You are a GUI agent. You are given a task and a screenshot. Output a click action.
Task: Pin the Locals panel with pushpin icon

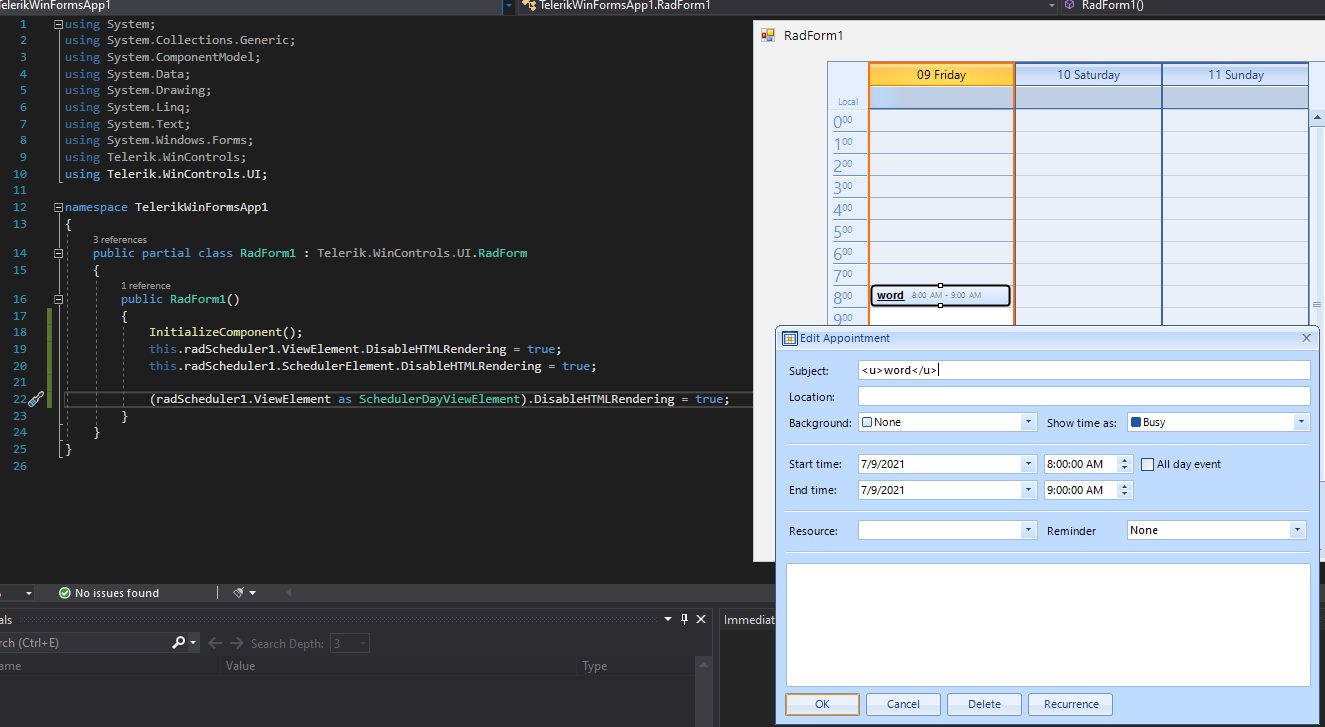[x=685, y=620]
